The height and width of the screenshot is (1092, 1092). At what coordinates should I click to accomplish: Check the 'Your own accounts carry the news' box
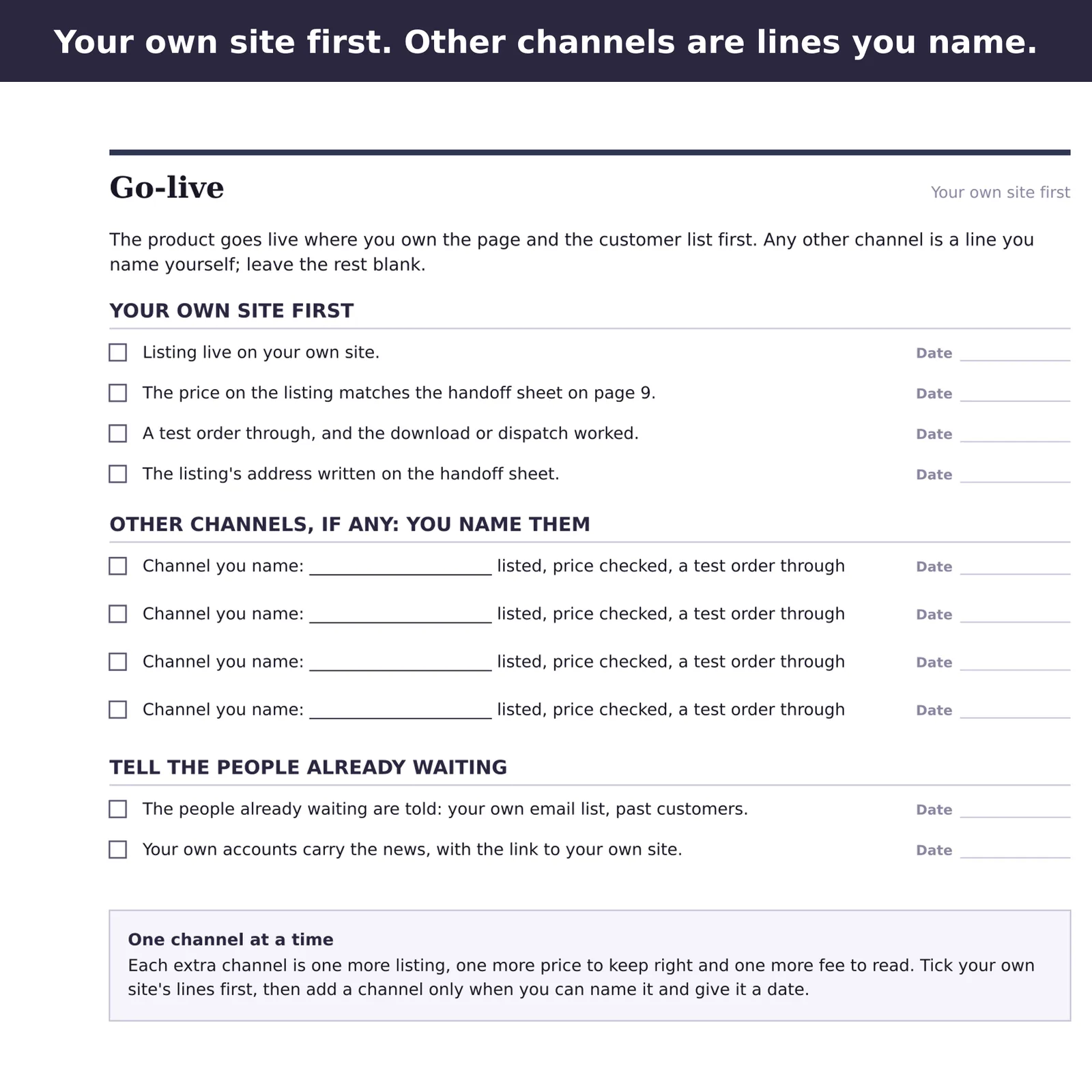tap(117, 850)
